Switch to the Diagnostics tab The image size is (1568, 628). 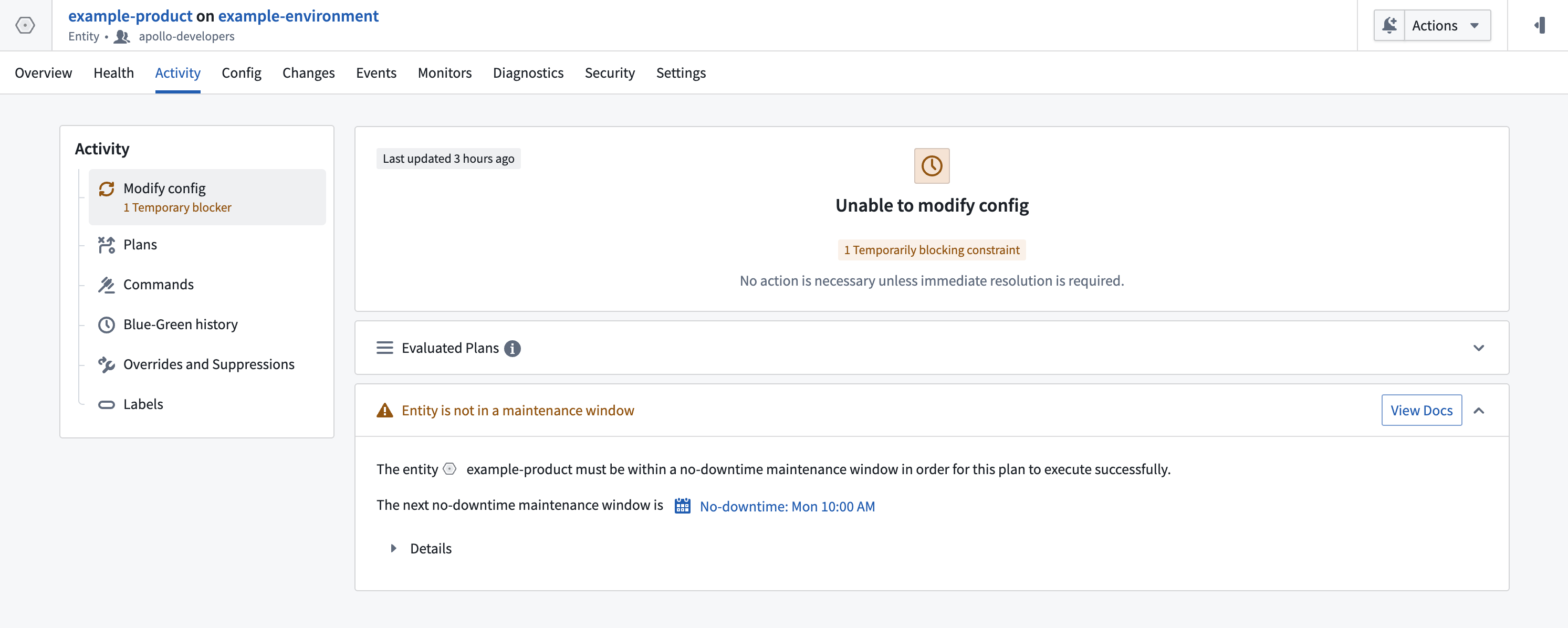(528, 72)
